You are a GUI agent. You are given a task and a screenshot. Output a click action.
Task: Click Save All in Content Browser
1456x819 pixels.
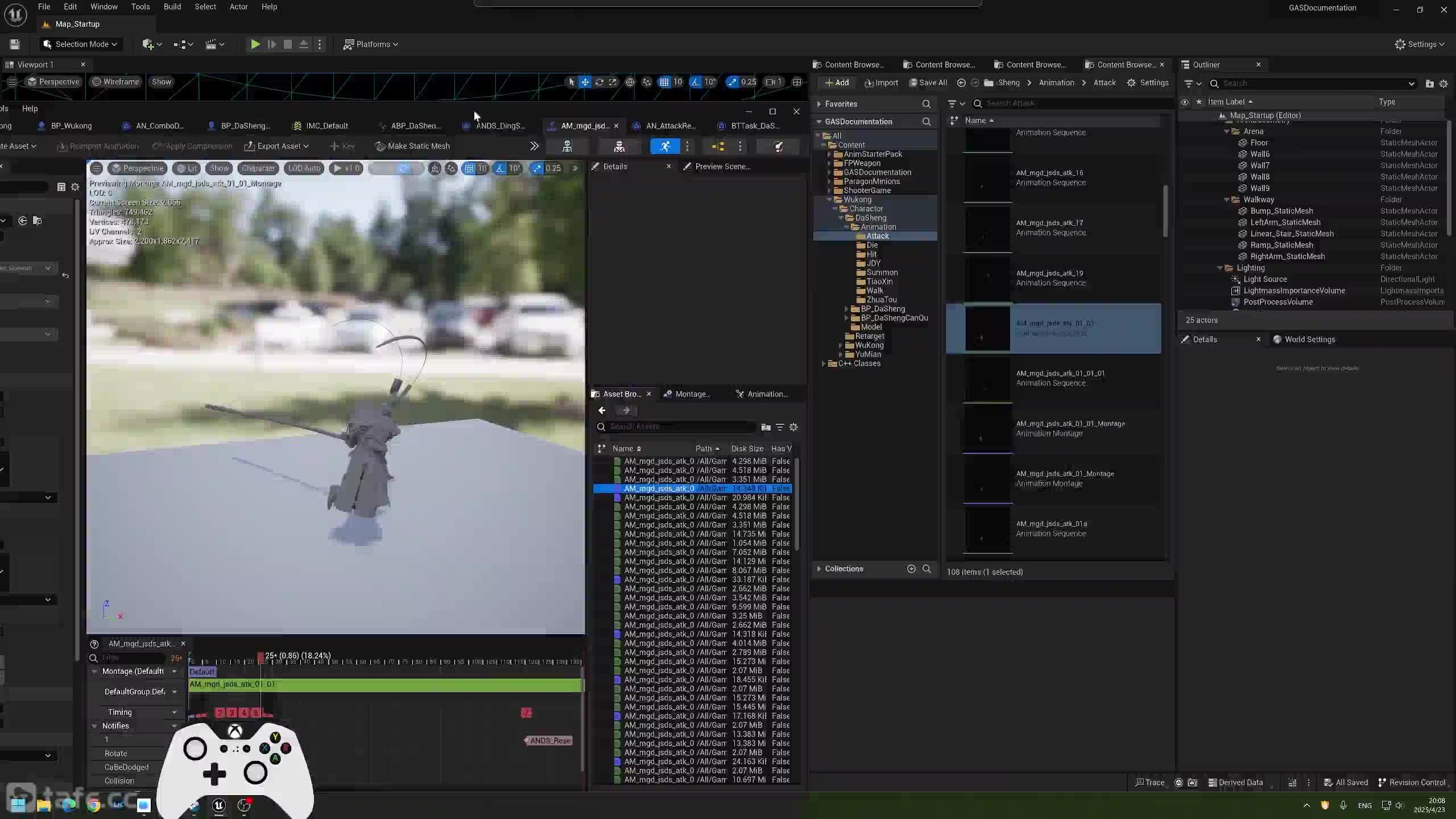point(928,83)
